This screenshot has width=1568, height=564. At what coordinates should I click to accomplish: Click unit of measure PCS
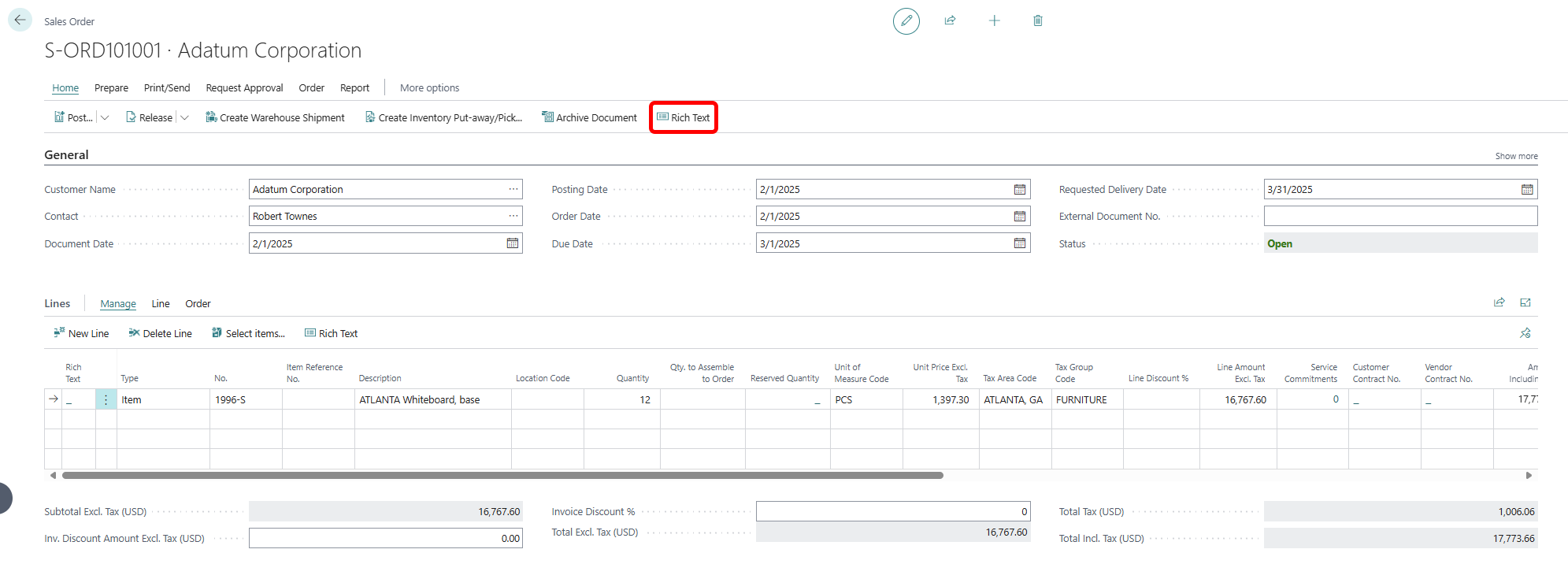(866, 399)
